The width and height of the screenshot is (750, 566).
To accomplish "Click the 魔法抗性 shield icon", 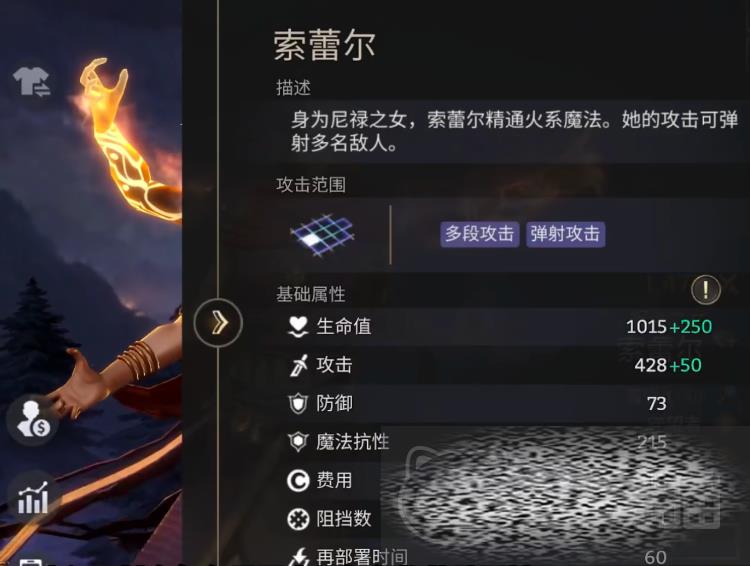I will pos(298,442).
